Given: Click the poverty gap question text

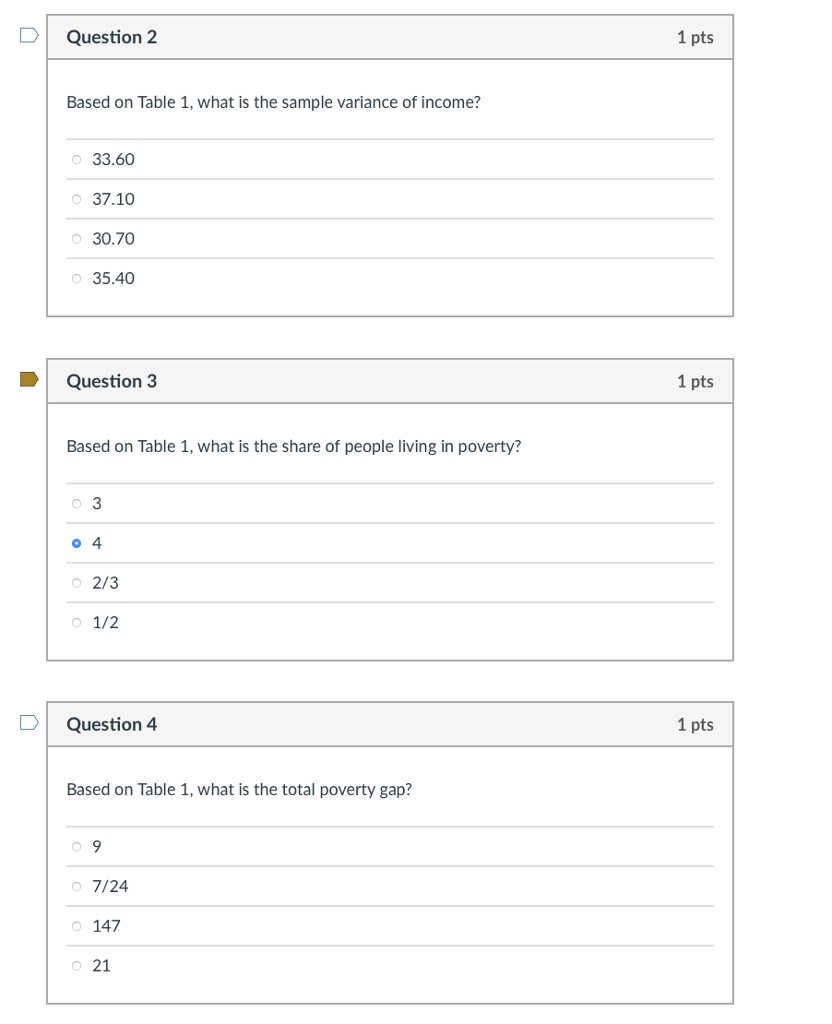Looking at the screenshot, I should pos(239,789).
